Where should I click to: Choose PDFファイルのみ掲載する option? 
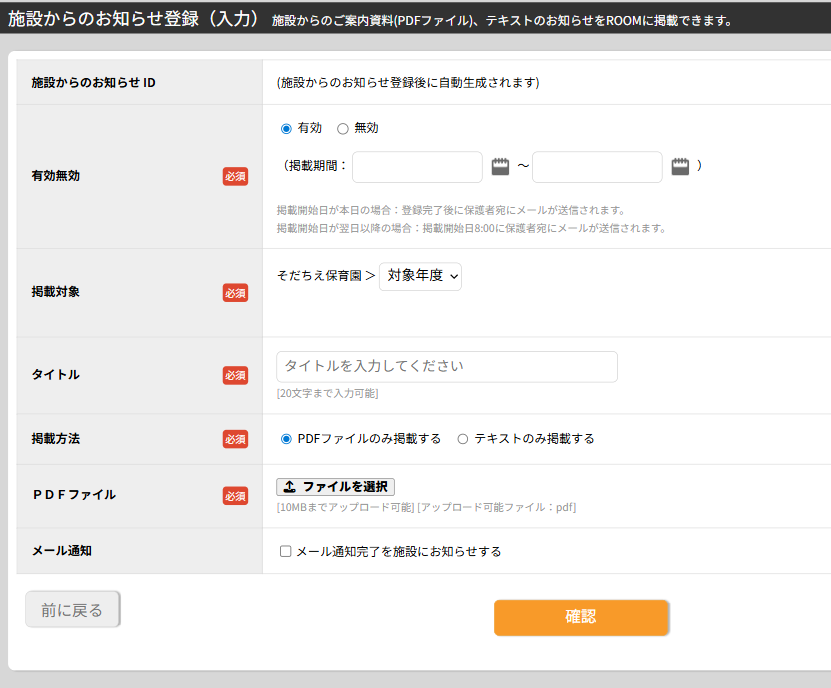(x=286, y=439)
